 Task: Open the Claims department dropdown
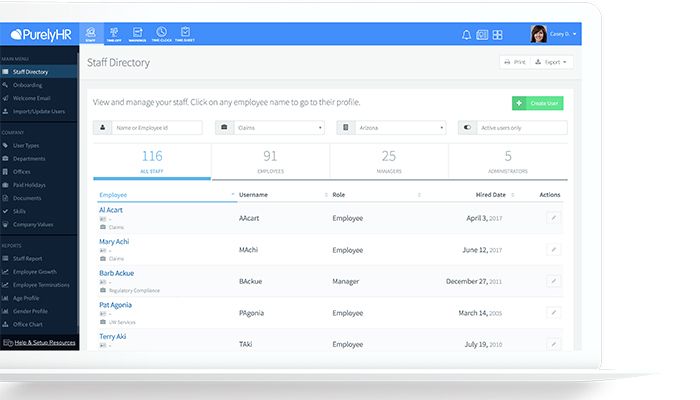pyautogui.click(x=279, y=128)
